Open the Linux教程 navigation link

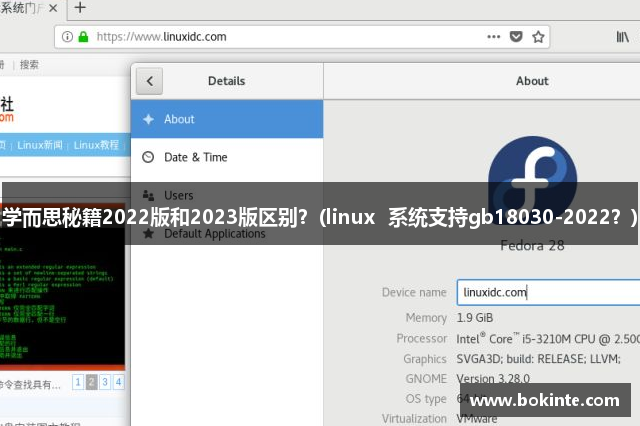(96, 145)
